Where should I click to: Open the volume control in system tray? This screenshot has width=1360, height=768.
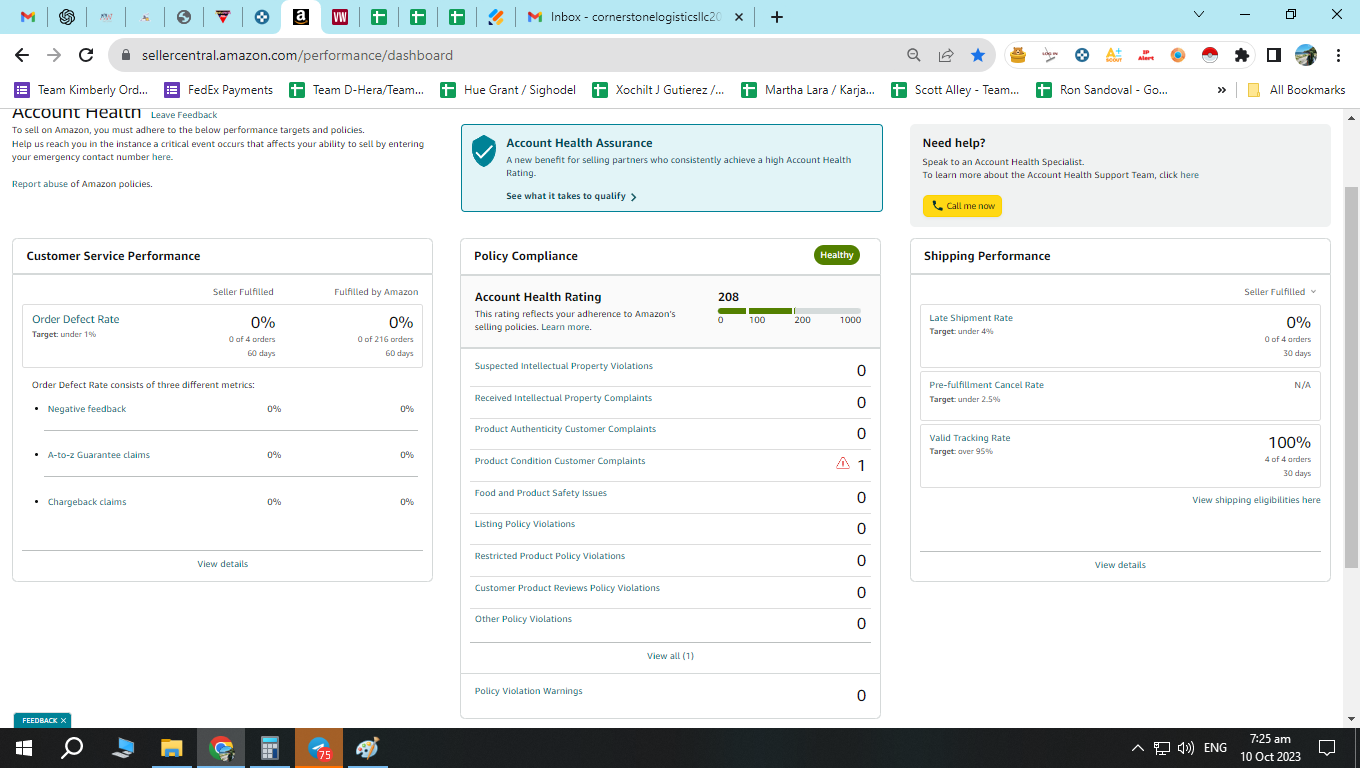(x=1186, y=748)
